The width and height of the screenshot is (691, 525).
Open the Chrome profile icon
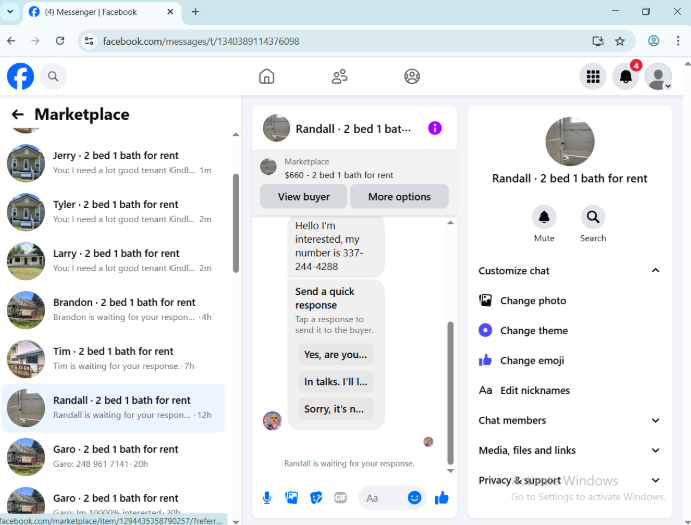coord(654,41)
